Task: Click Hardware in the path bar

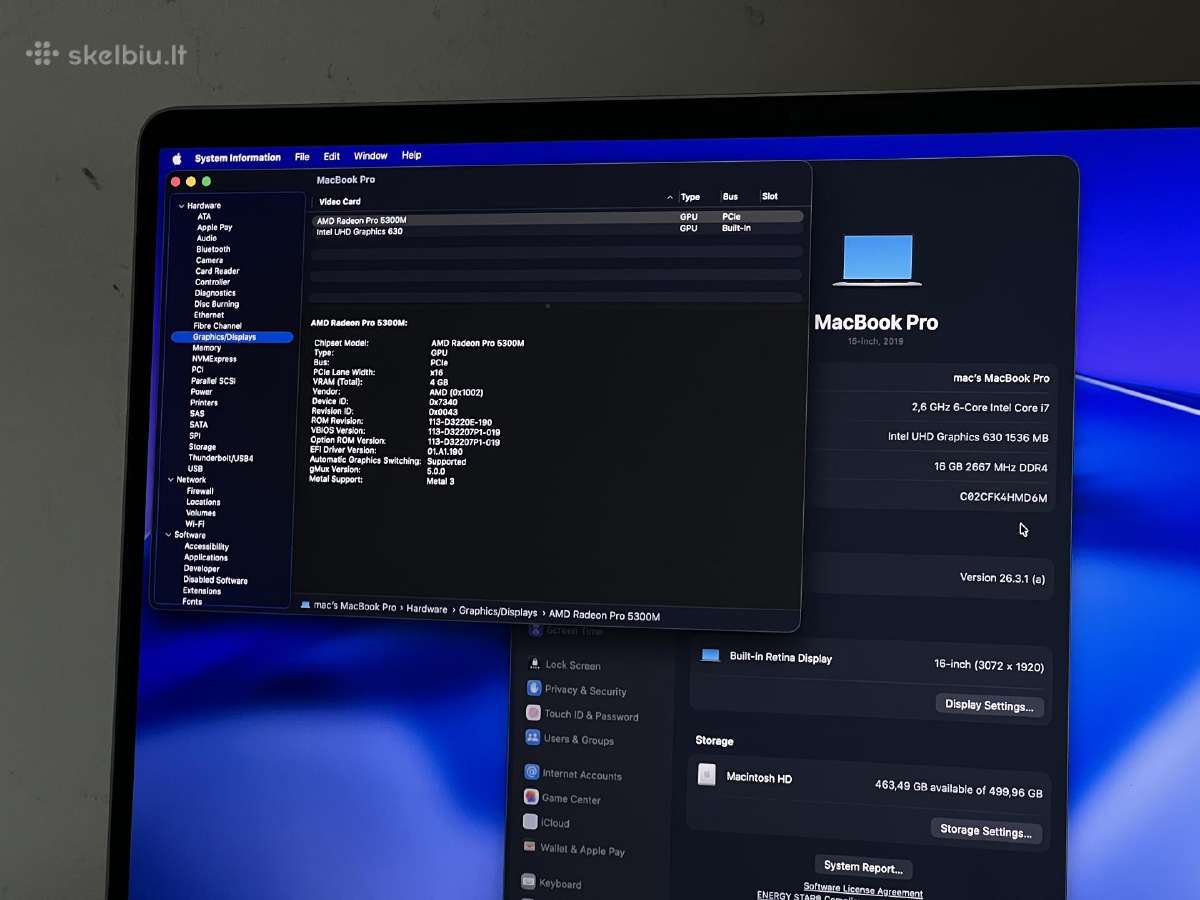Action: click(x=427, y=609)
